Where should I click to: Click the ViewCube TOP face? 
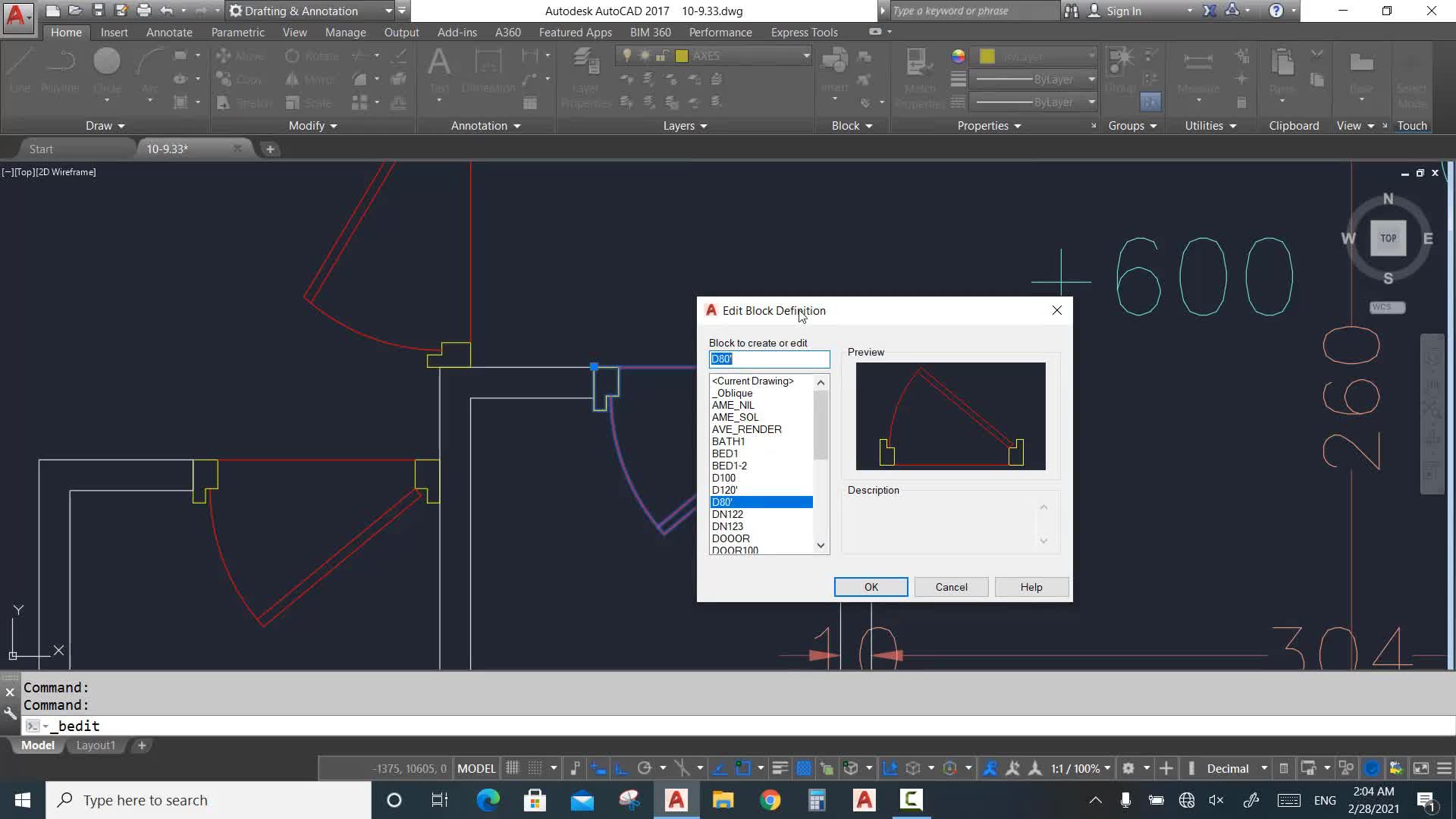point(1388,238)
